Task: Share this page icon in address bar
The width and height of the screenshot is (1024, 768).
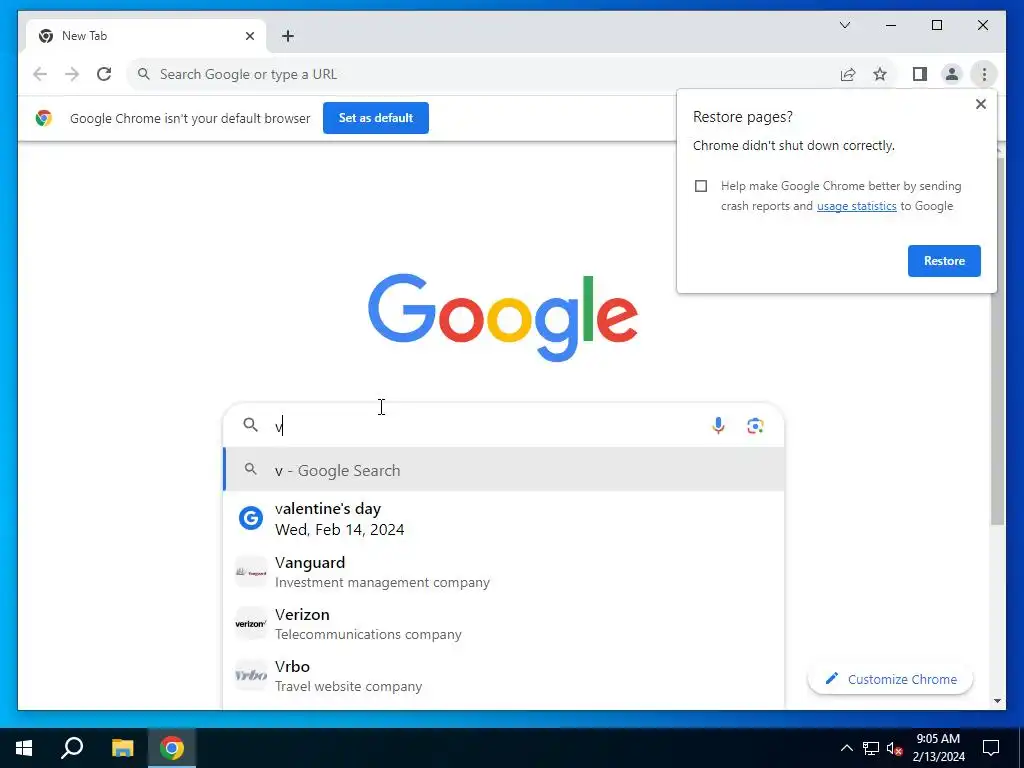Action: tap(848, 74)
